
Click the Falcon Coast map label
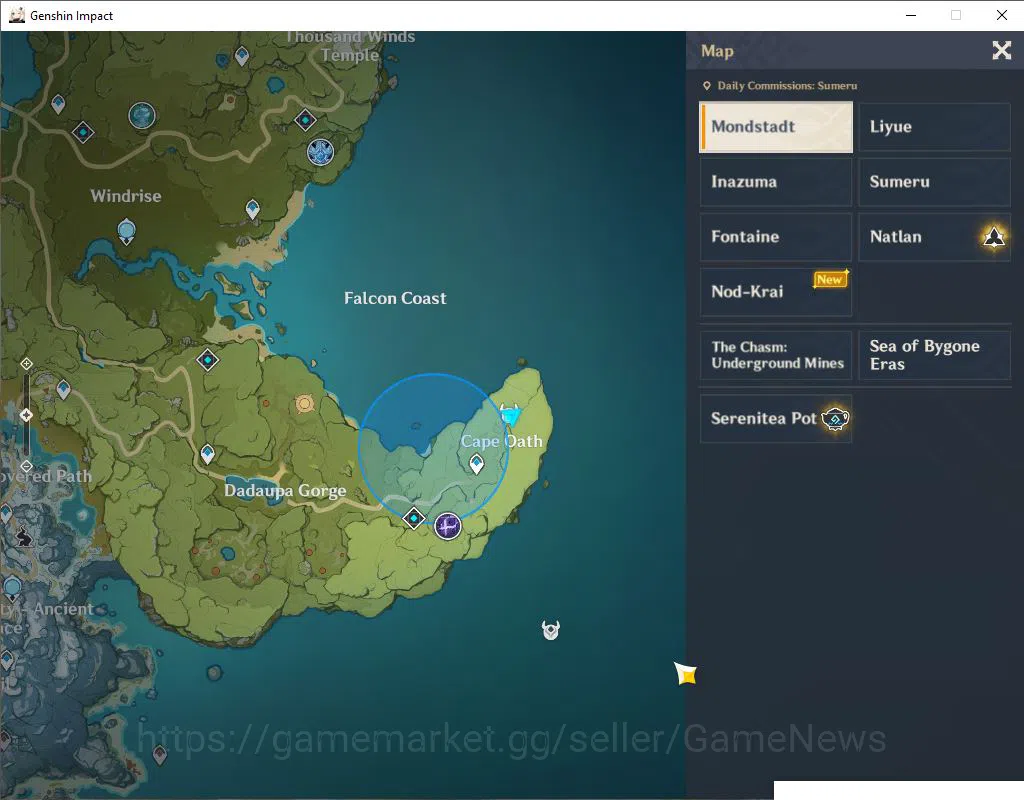coord(395,298)
